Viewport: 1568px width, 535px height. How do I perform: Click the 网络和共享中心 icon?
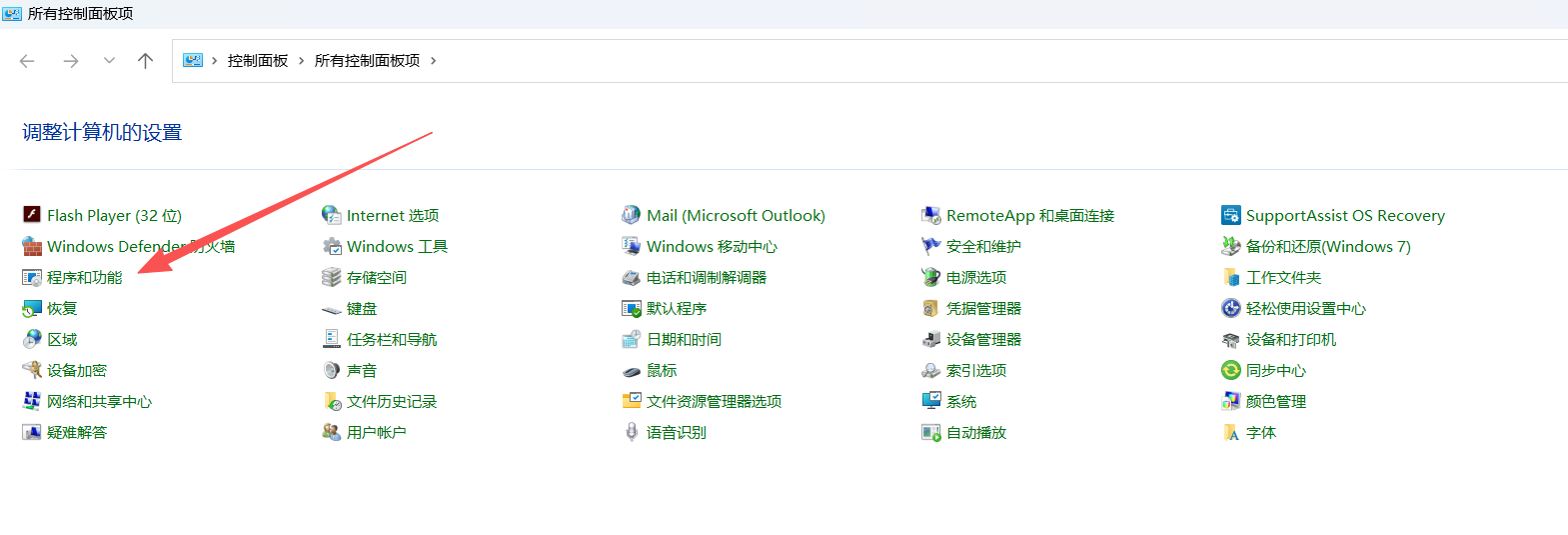[32, 401]
